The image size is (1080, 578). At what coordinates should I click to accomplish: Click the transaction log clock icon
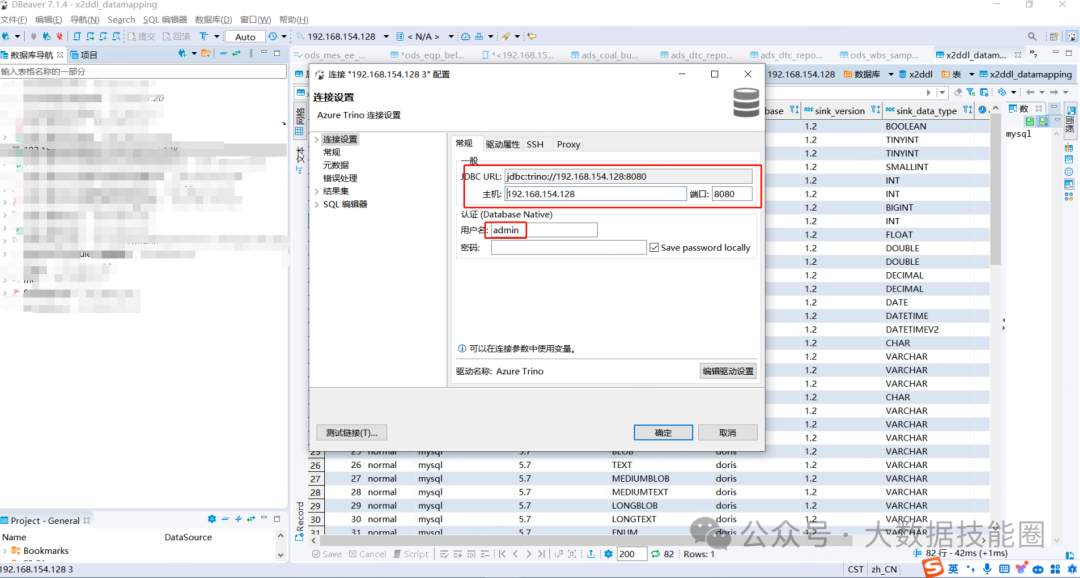273,37
